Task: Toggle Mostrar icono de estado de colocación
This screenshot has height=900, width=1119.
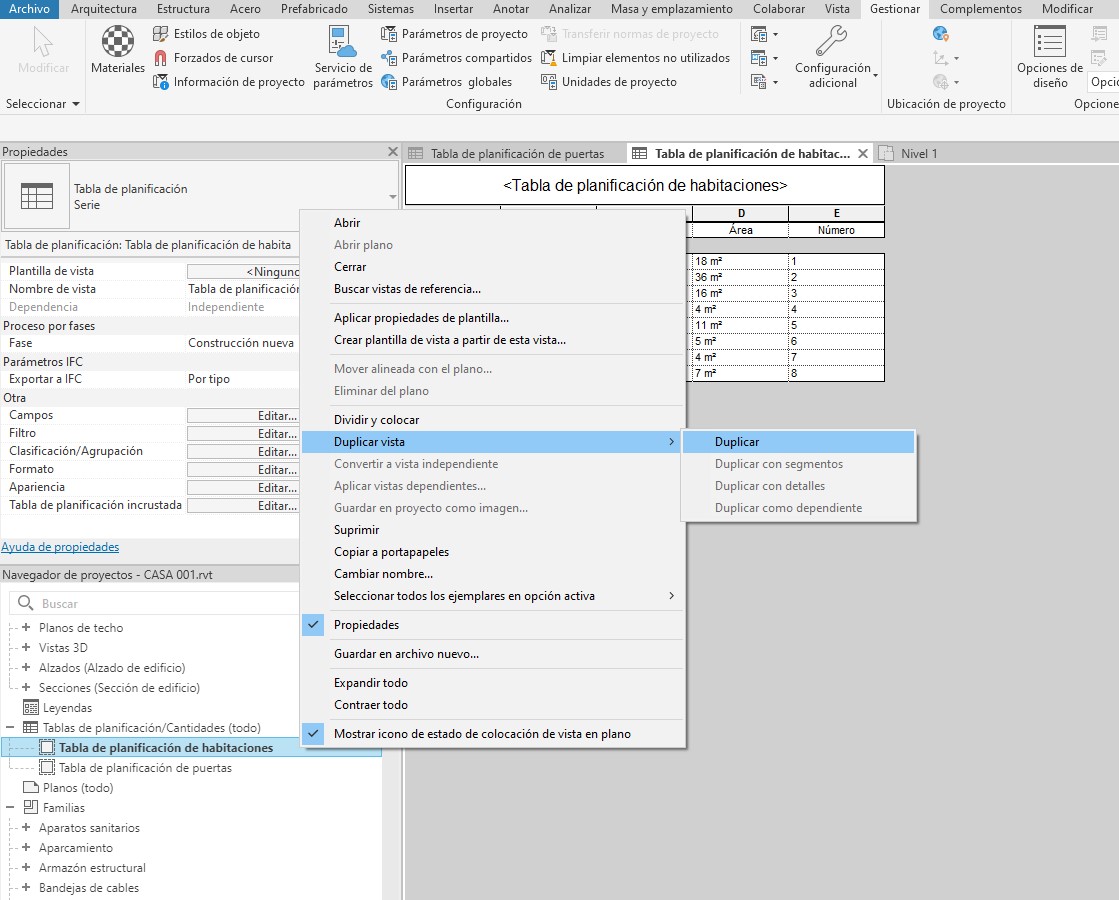Action: 314,734
